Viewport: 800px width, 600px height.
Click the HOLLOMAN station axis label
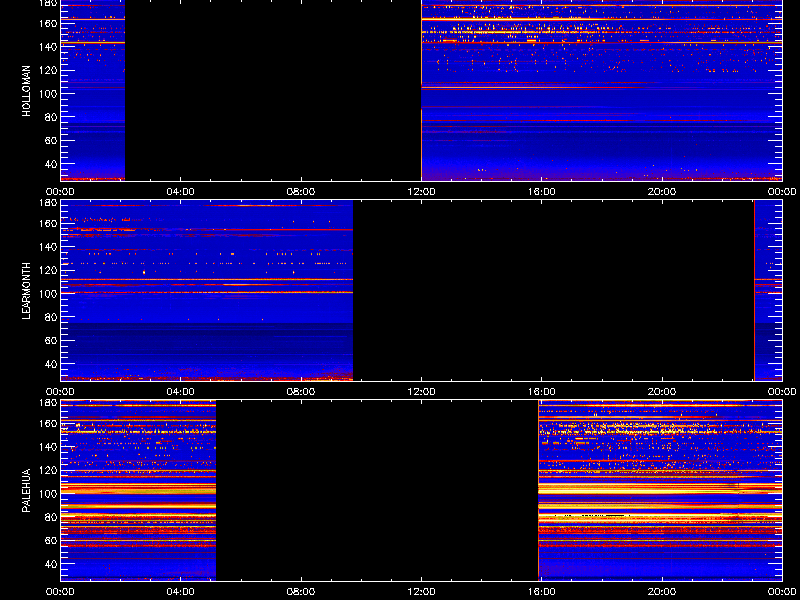[27, 91]
